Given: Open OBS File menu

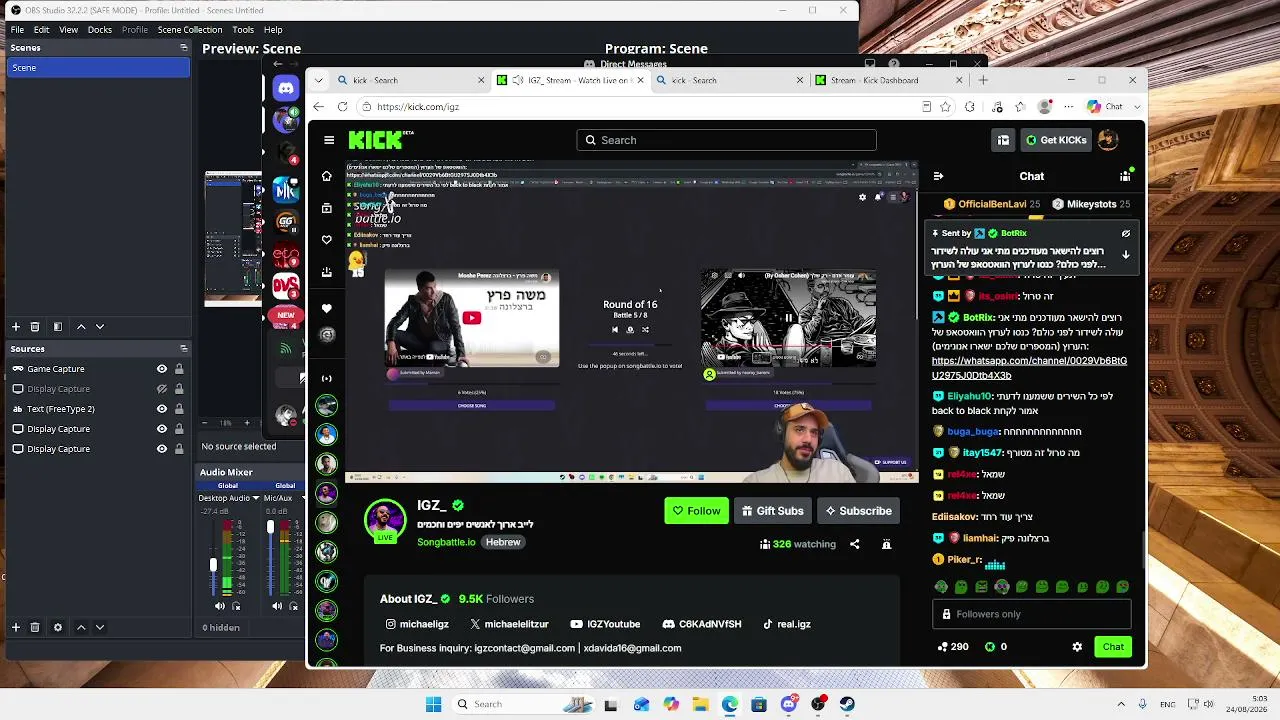Looking at the screenshot, I should [x=17, y=30].
